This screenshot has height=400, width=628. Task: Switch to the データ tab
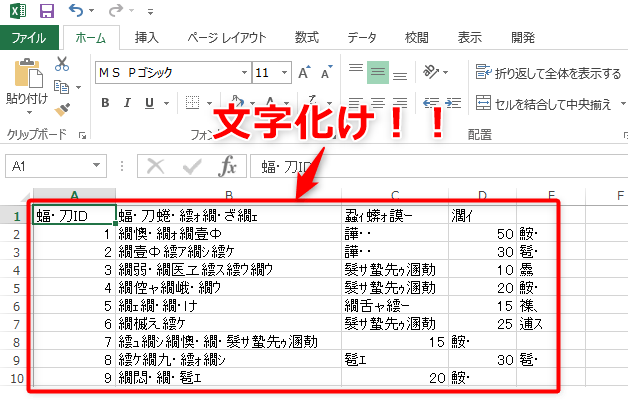coord(362,38)
